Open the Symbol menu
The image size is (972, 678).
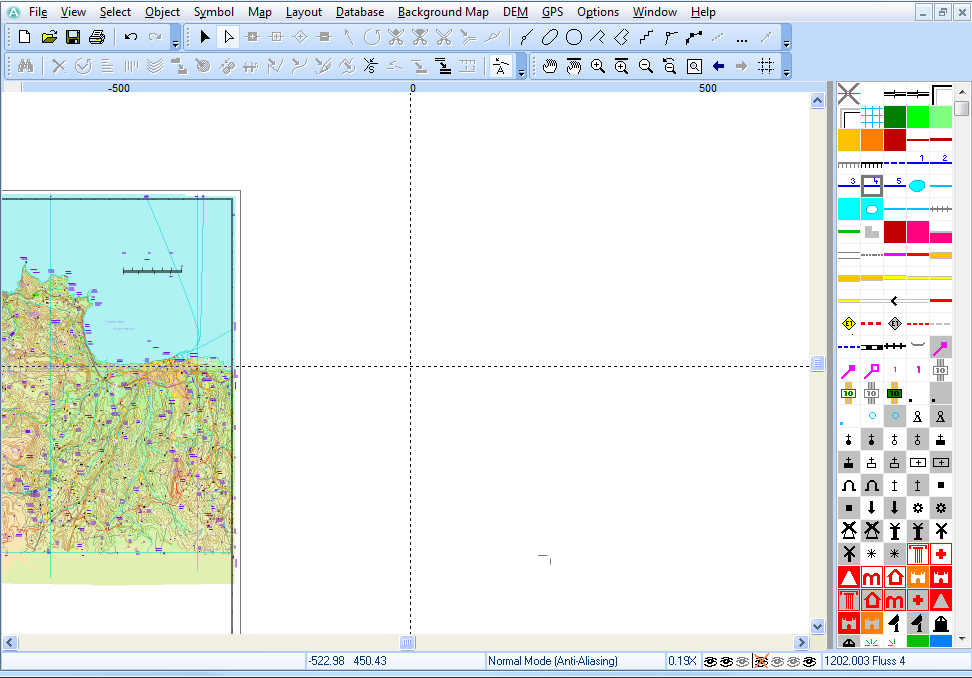(x=214, y=12)
